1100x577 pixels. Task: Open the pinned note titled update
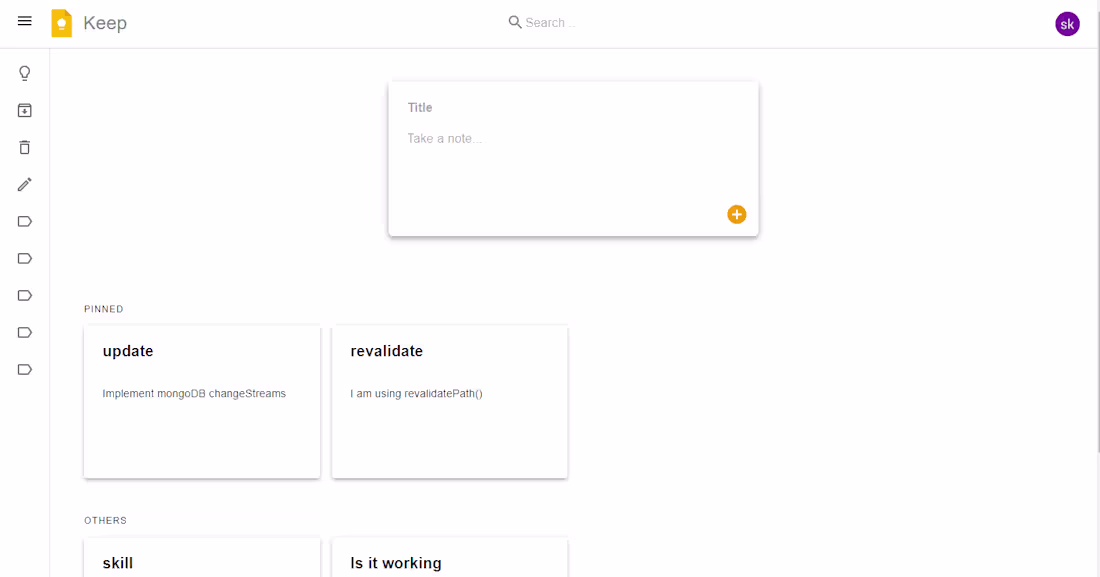201,400
